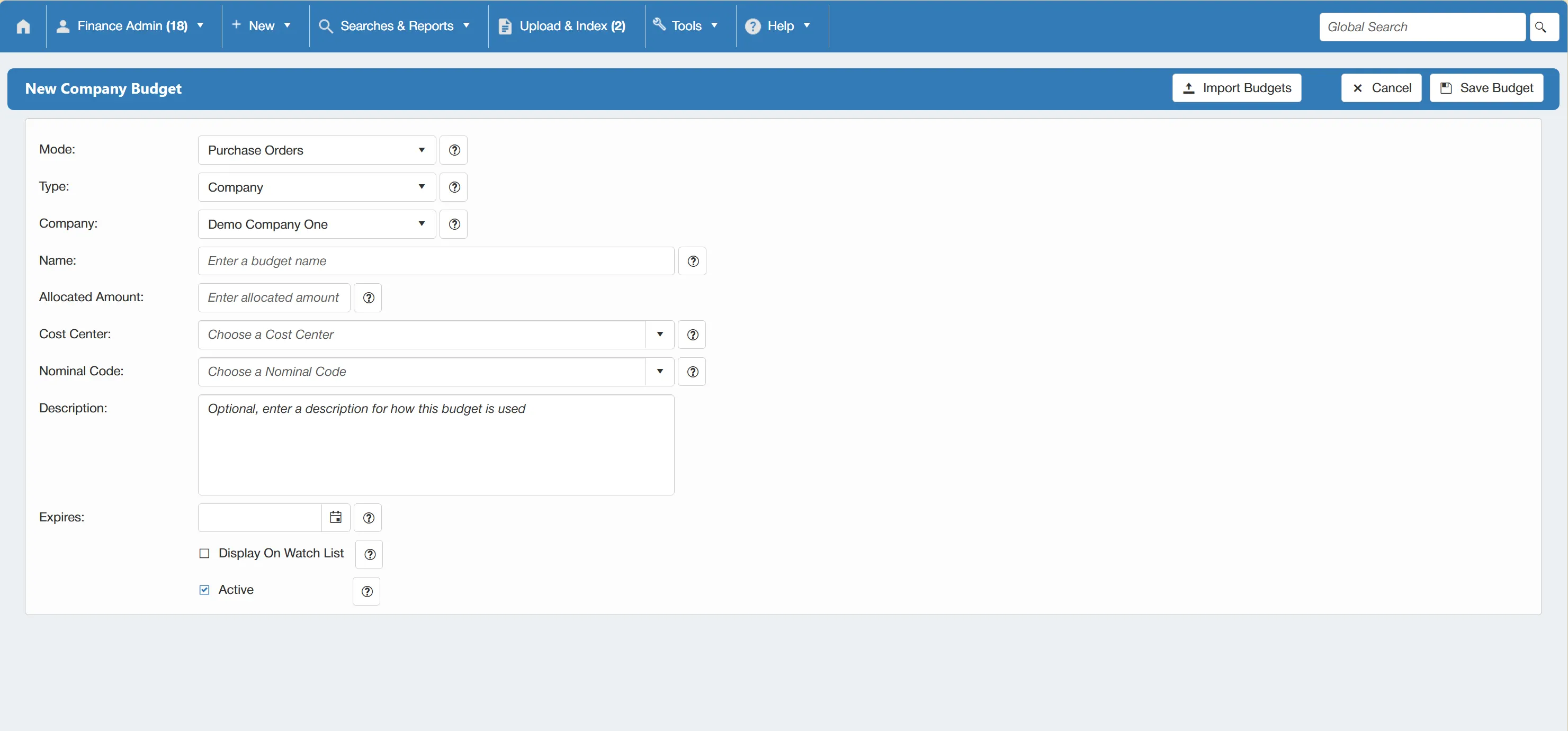
Task: Open the Nominal Code dropdown arrow
Action: click(x=660, y=372)
